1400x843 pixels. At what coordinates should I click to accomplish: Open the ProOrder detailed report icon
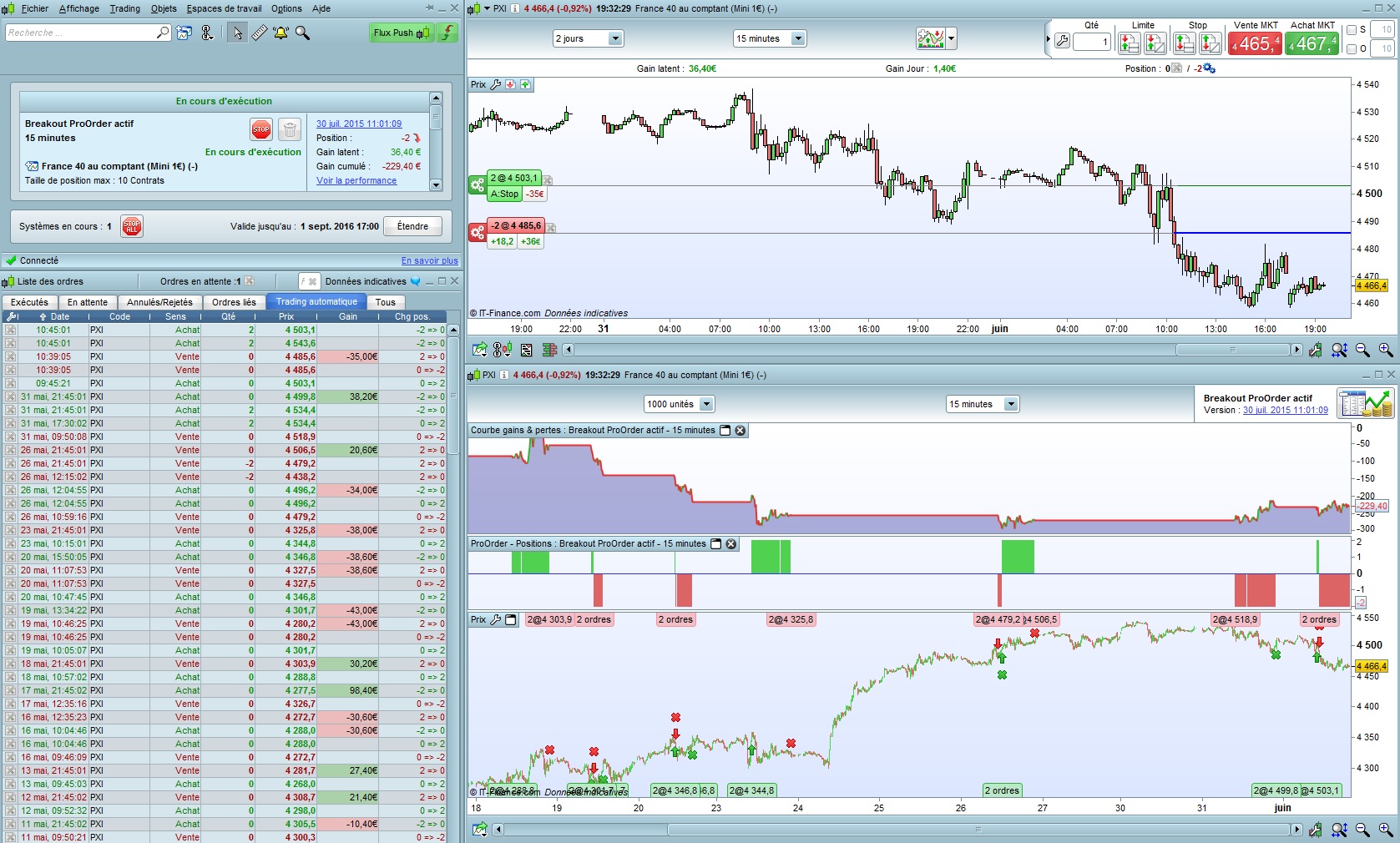point(1364,403)
